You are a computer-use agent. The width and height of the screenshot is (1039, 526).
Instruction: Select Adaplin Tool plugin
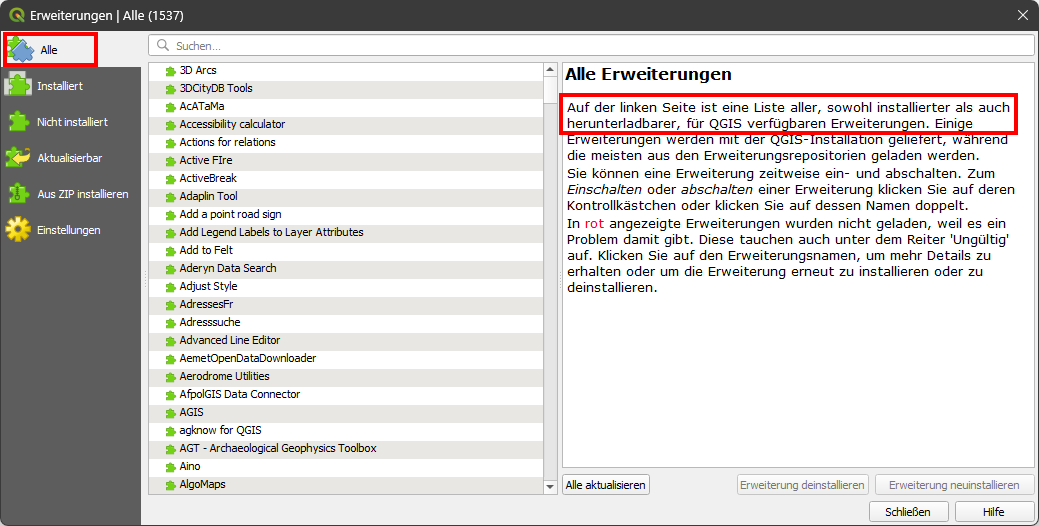(346, 196)
